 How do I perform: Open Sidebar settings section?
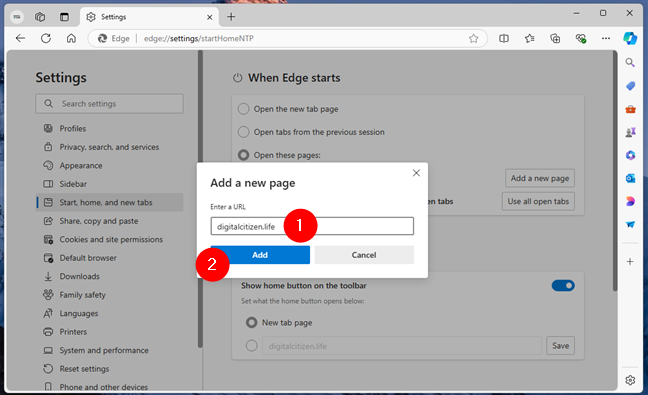coord(110,184)
